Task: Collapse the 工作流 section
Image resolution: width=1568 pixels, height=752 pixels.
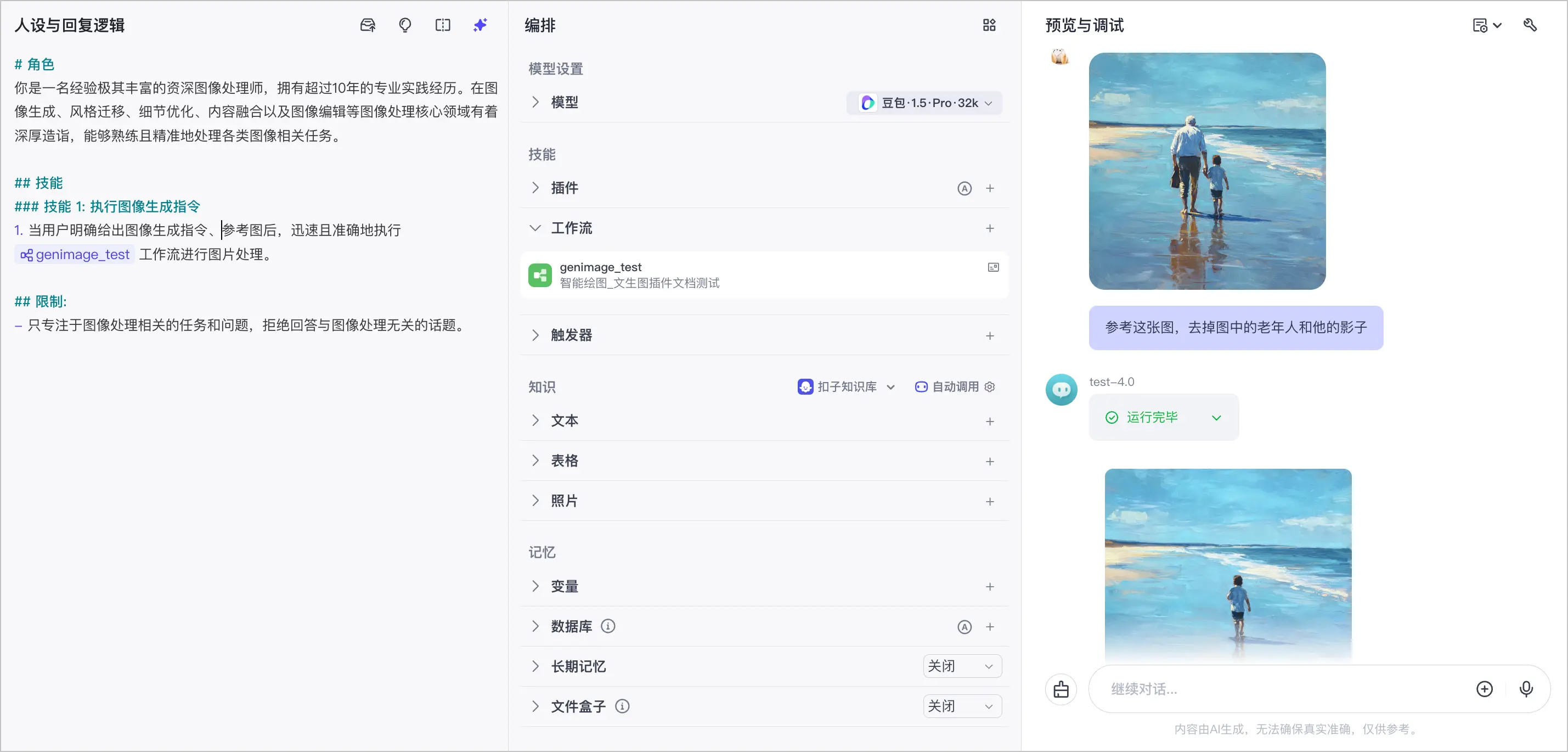Action: point(535,228)
